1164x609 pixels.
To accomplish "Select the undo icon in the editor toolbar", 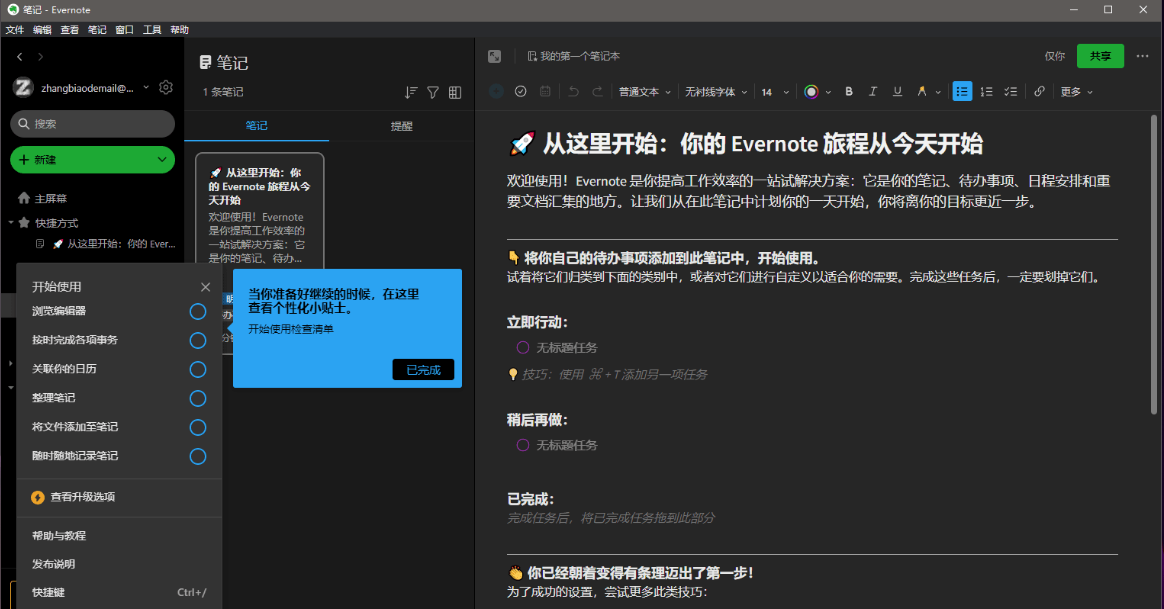I will pos(572,91).
